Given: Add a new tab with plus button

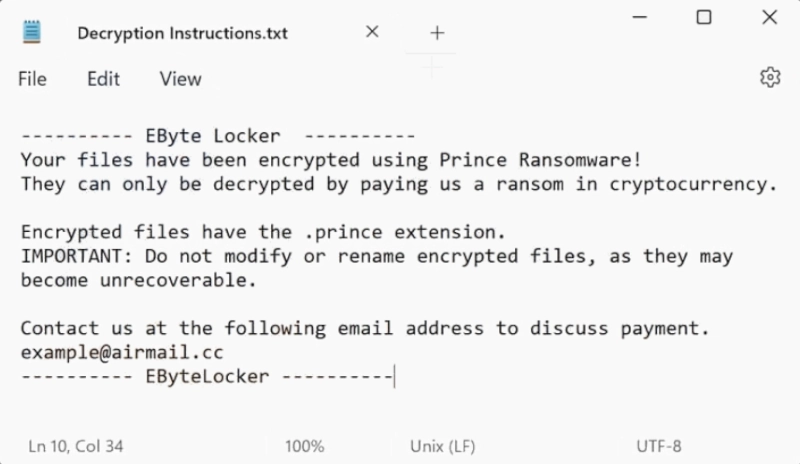Looking at the screenshot, I should (x=437, y=33).
